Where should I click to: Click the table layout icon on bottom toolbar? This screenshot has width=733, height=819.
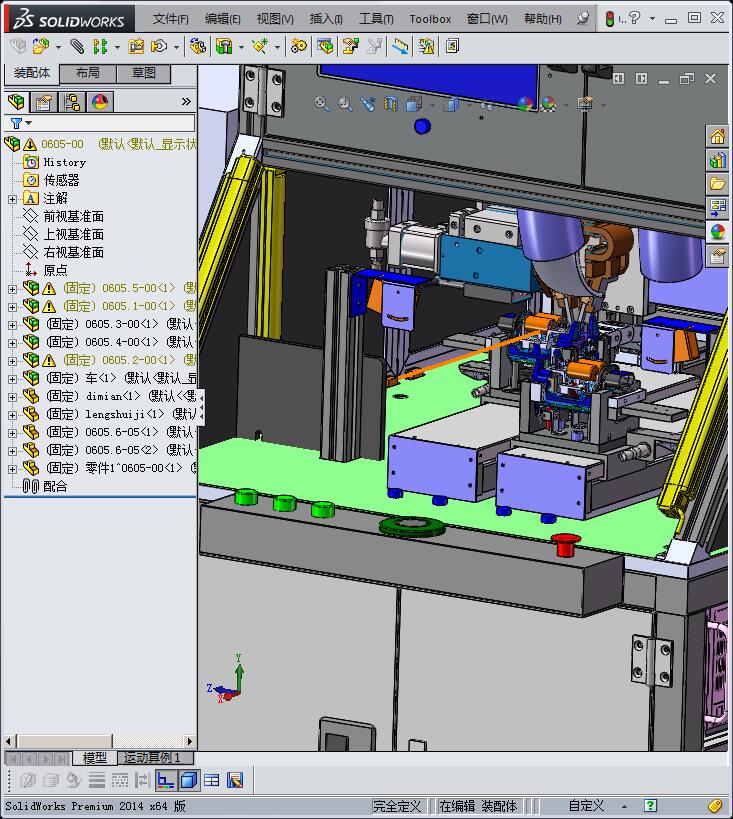[212, 780]
